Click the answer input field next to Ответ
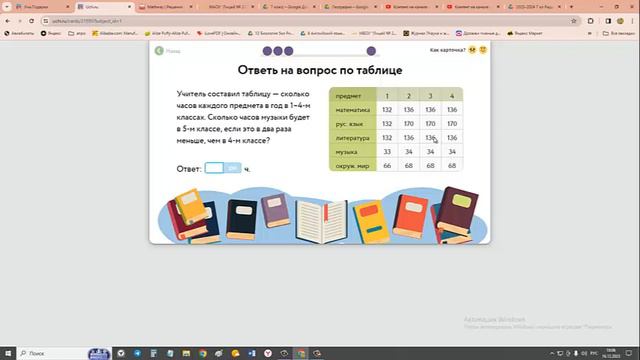The image size is (640, 360). tap(214, 168)
